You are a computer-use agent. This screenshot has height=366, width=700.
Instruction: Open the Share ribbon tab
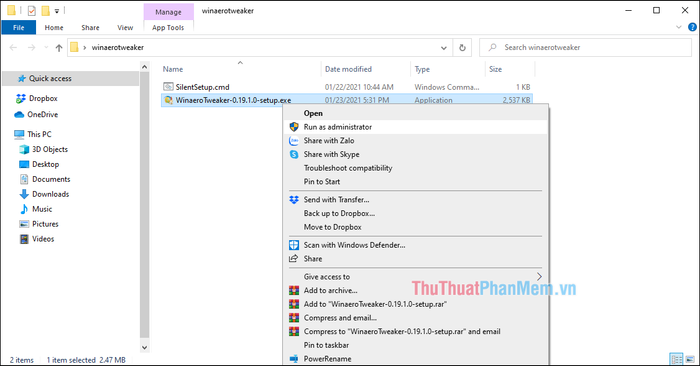90,27
